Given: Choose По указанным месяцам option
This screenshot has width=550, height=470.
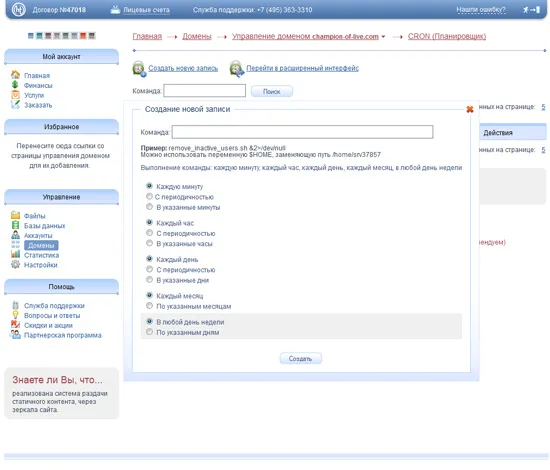Looking at the screenshot, I should tap(149, 306).
